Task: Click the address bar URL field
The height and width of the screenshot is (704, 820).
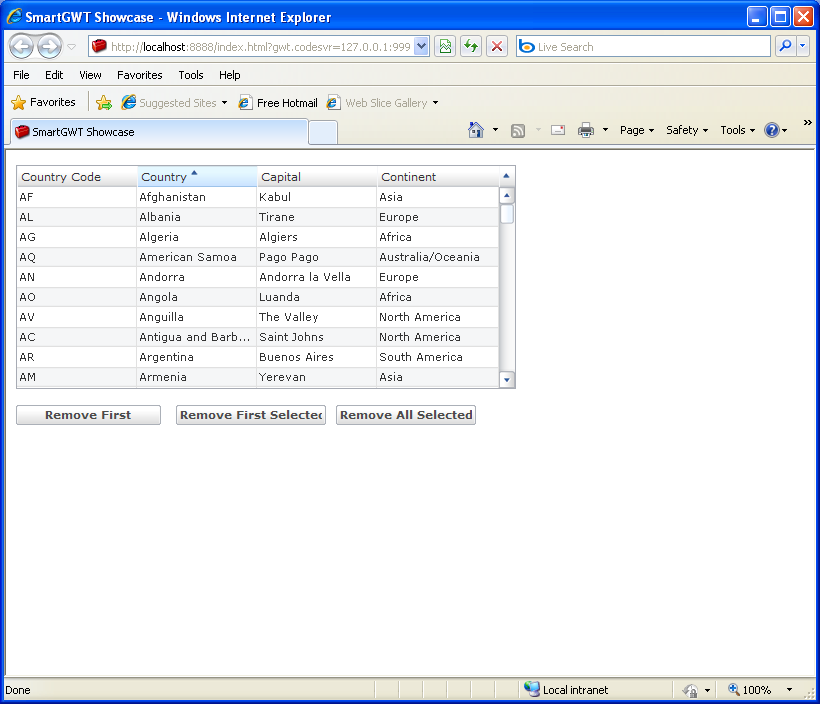Action: click(252, 47)
